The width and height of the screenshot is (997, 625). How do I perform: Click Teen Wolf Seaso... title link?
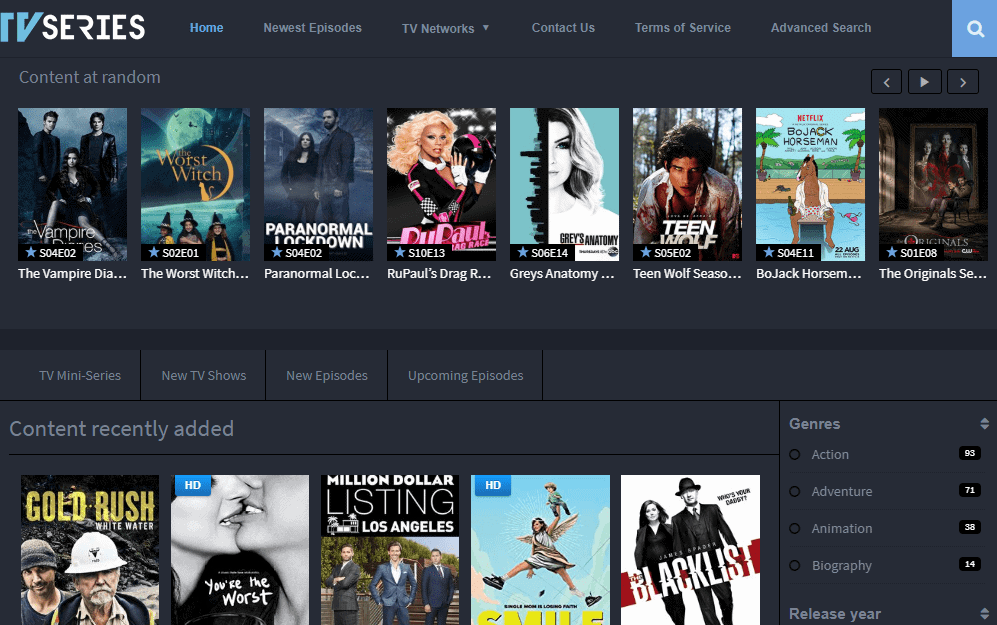(x=687, y=274)
